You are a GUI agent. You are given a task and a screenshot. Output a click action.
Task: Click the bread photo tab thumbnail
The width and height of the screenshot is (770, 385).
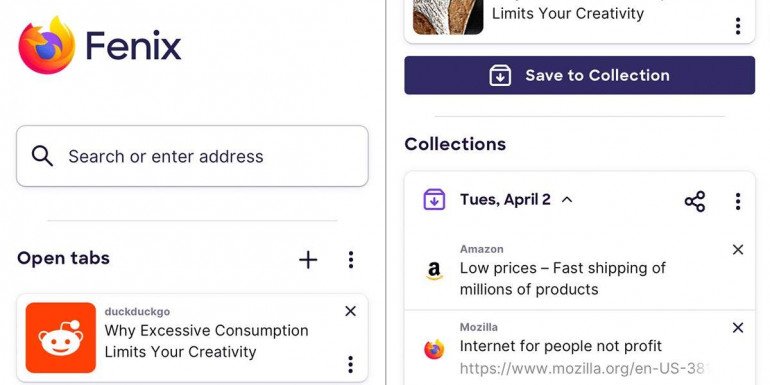point(448,17)
